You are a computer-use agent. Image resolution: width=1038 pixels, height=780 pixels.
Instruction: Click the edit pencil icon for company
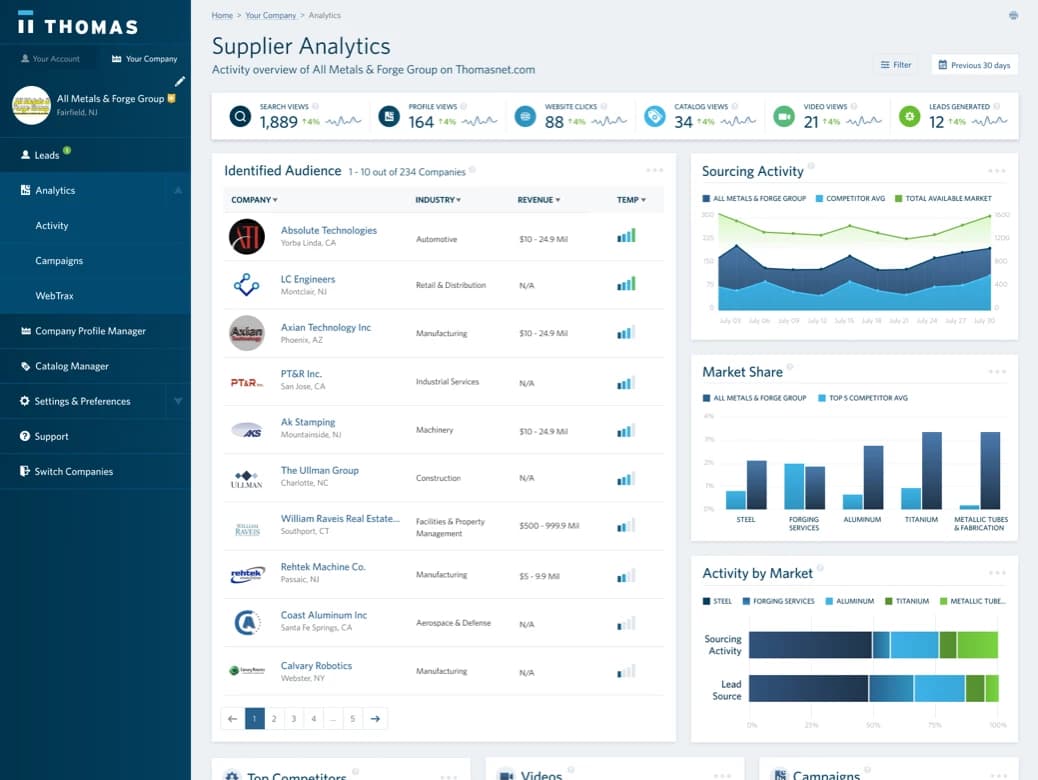[179, 81]
